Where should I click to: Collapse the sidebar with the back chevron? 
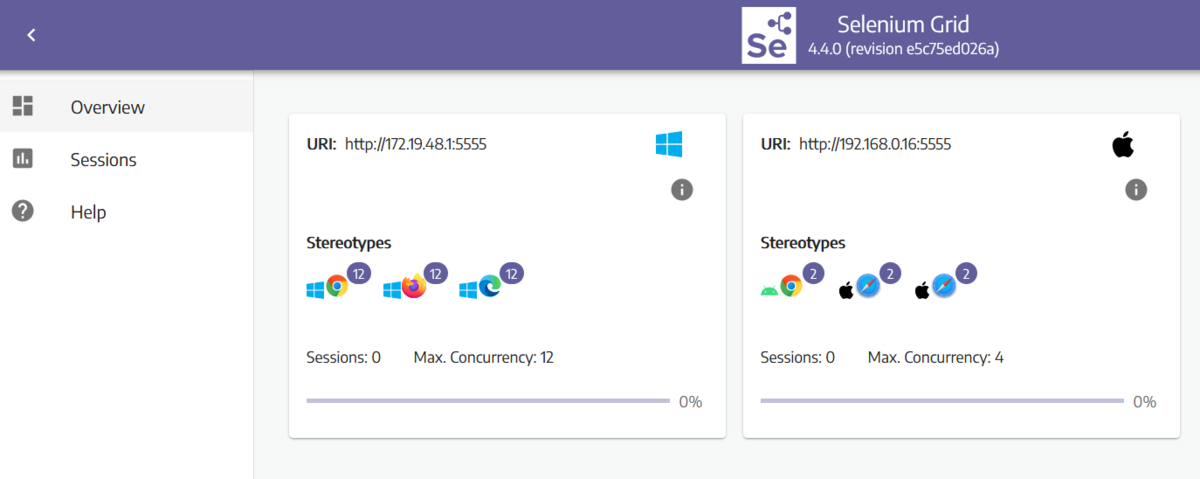pyautogui.click(x=31, y=35)
